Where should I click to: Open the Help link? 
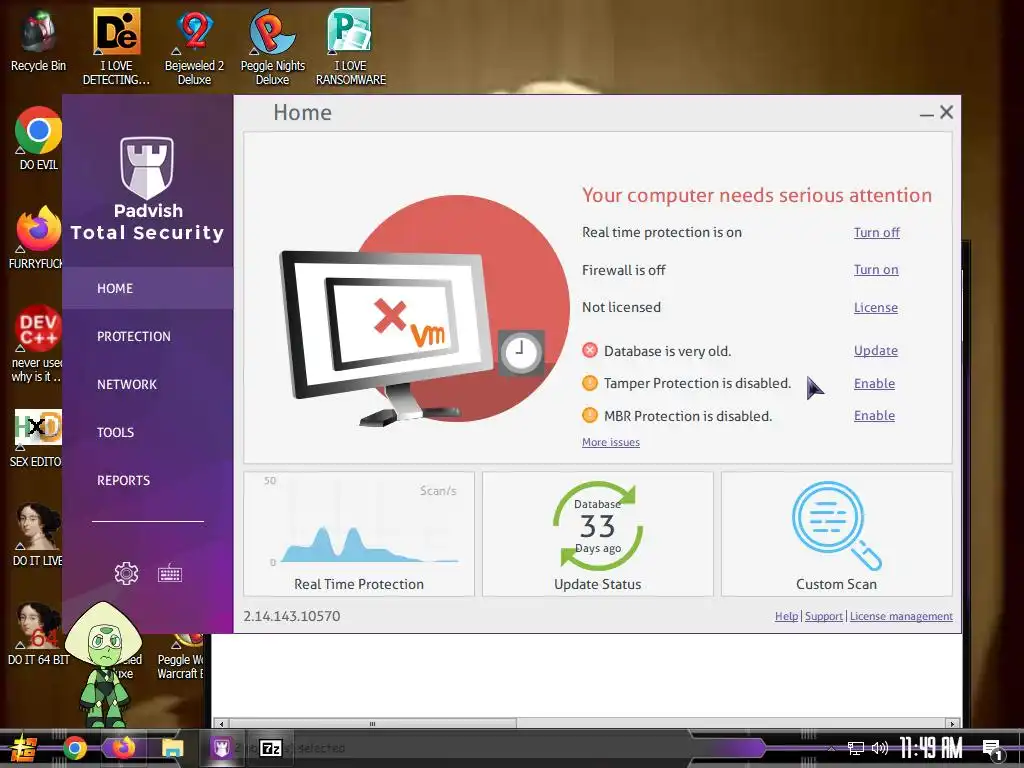point(786,616)
